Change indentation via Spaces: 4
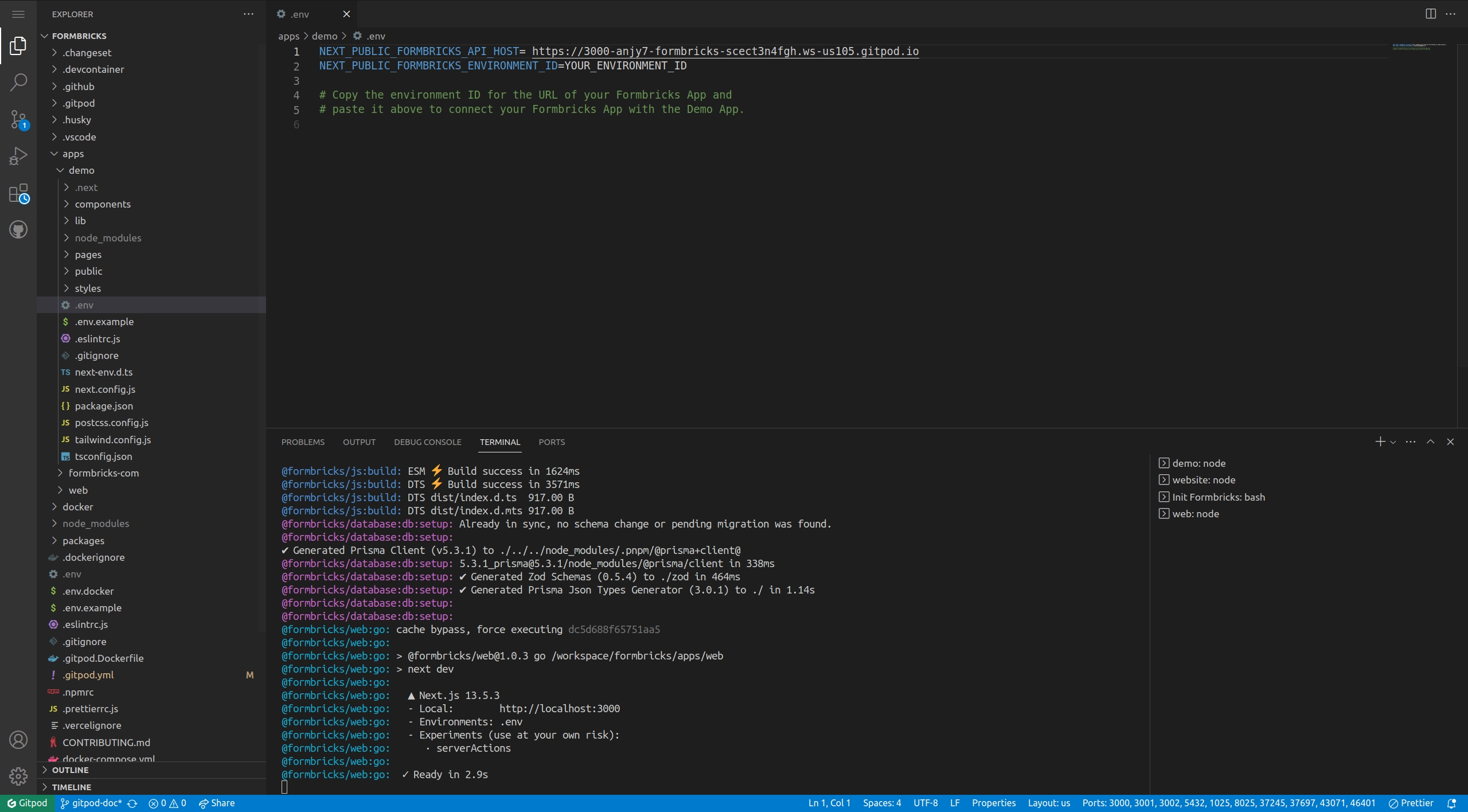The height and width of the screenshot is (812, 1468). (882, 803)
